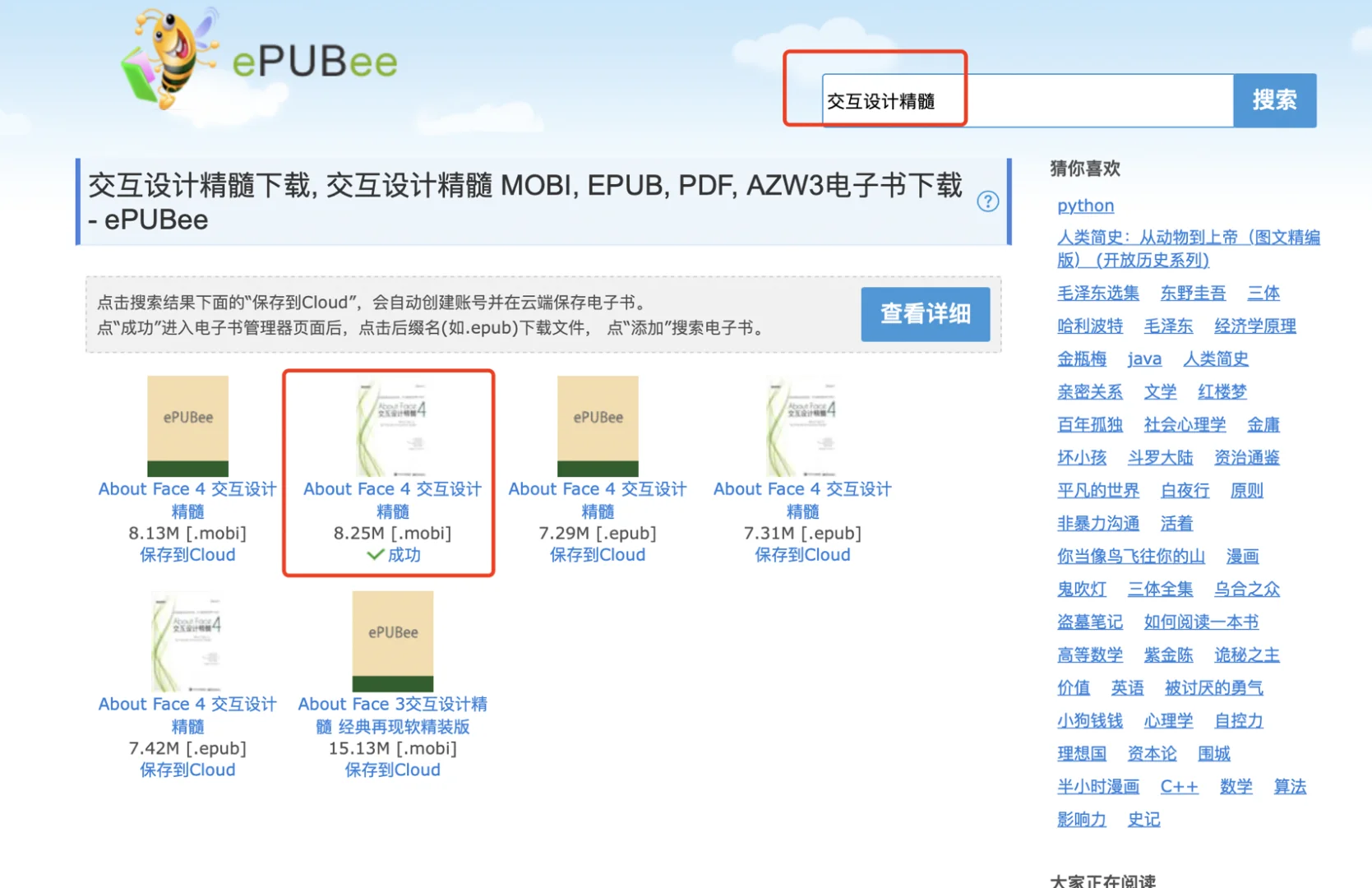The width and height of the screenshot is (1372, 888).
Task: Open the 乌合之众 link
Action: coord(1247,589)
